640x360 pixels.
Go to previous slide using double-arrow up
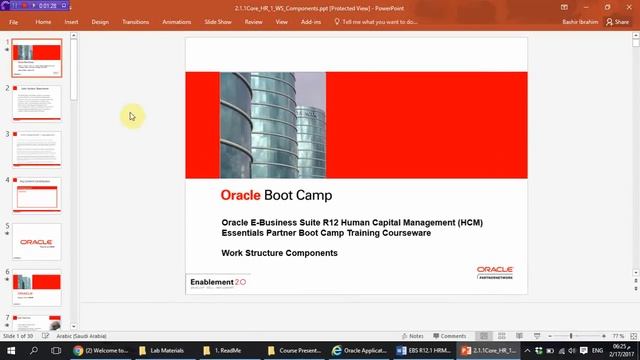coord(636,281)
